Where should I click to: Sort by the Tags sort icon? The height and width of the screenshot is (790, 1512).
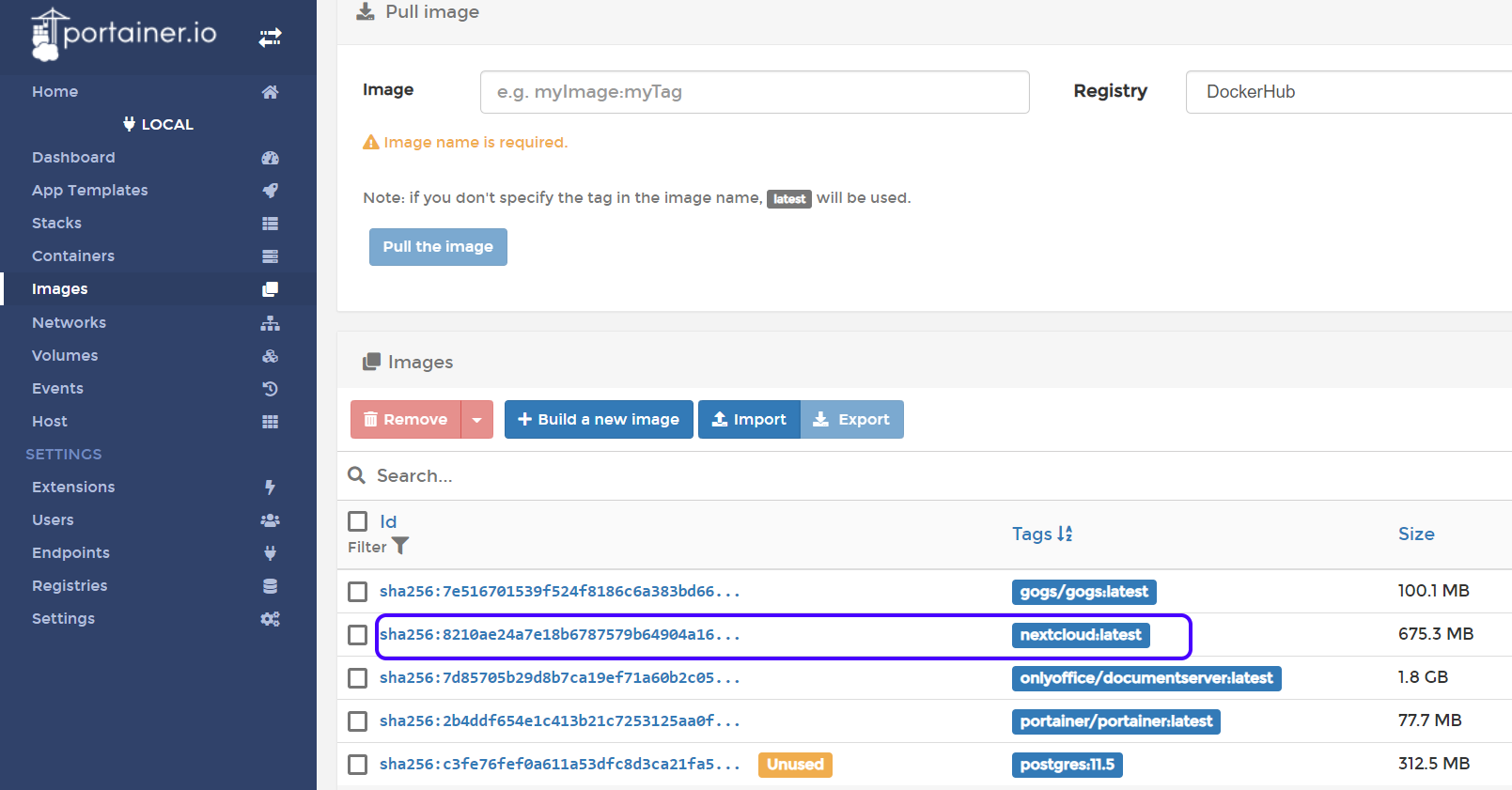pos(1065,534)
